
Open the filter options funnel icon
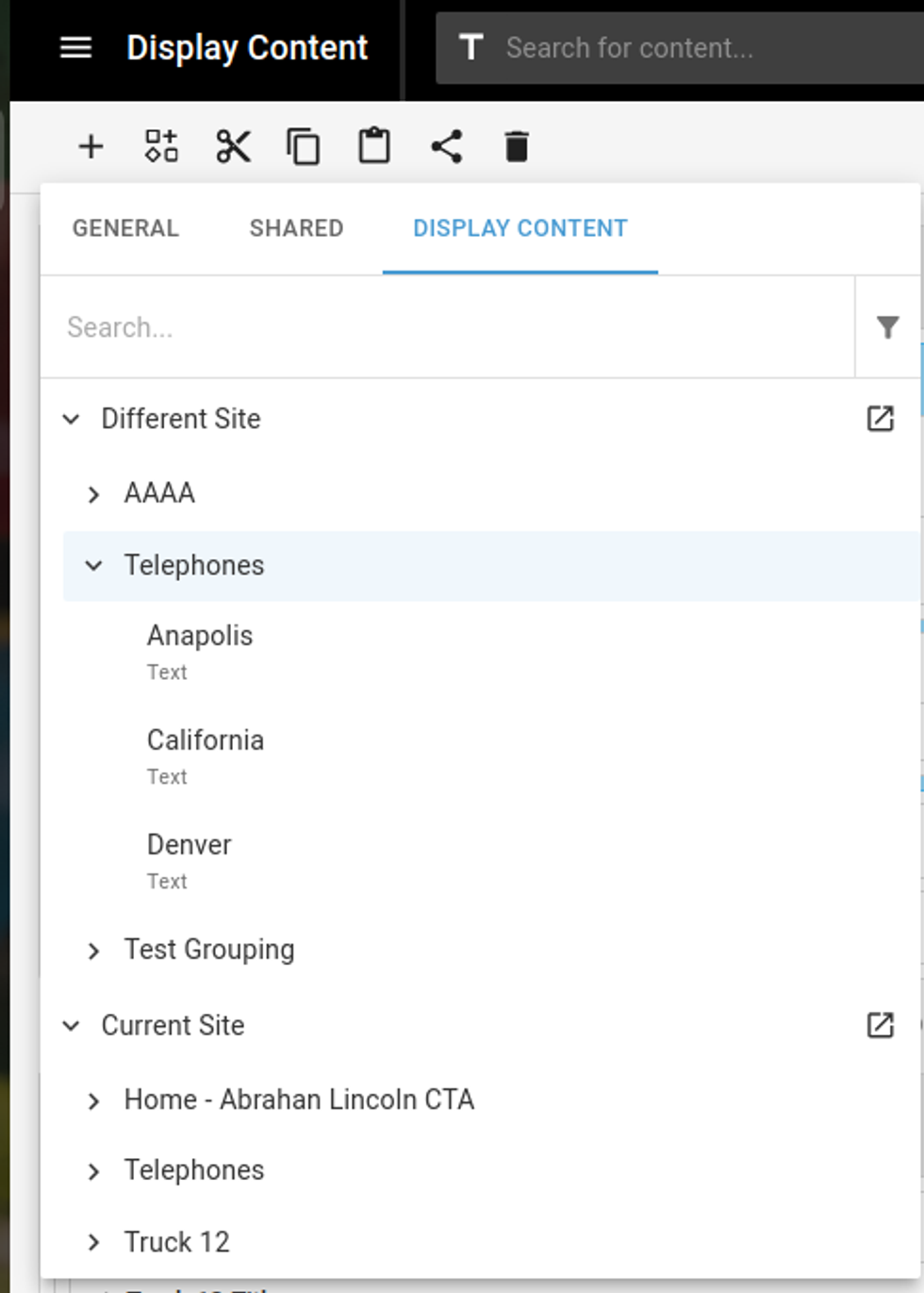(887, 327)
